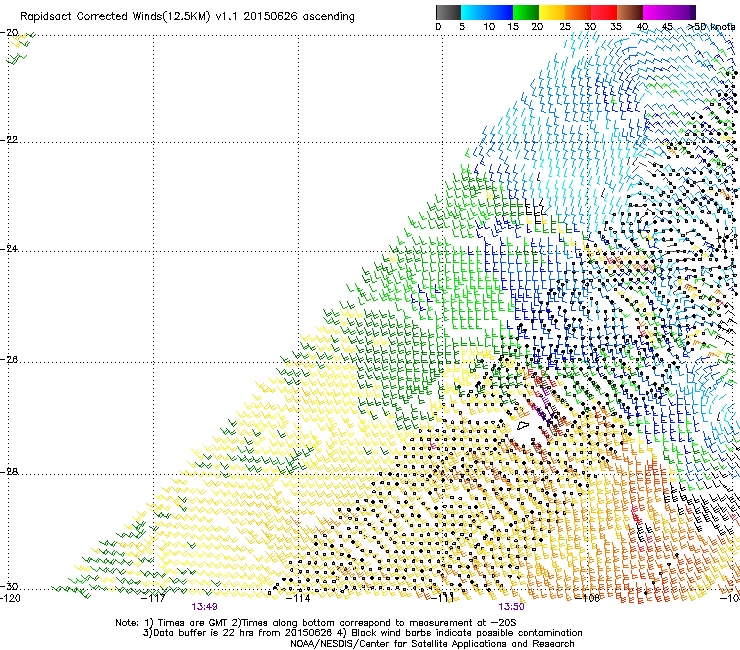
Task: Click the '>50 knots' scale label
Action: pyautogui.click(x=711, y=27)
